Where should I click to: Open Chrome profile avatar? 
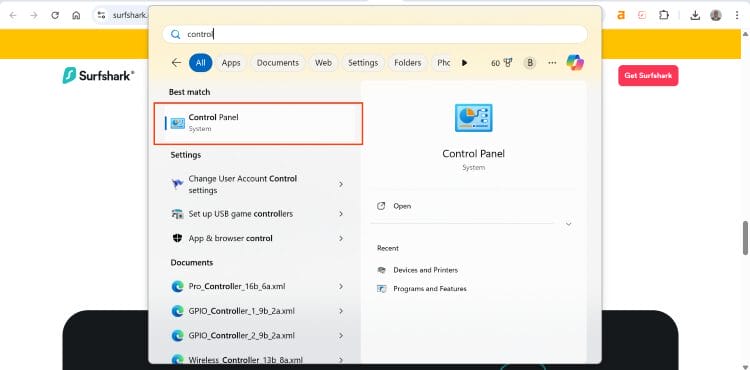716,15
